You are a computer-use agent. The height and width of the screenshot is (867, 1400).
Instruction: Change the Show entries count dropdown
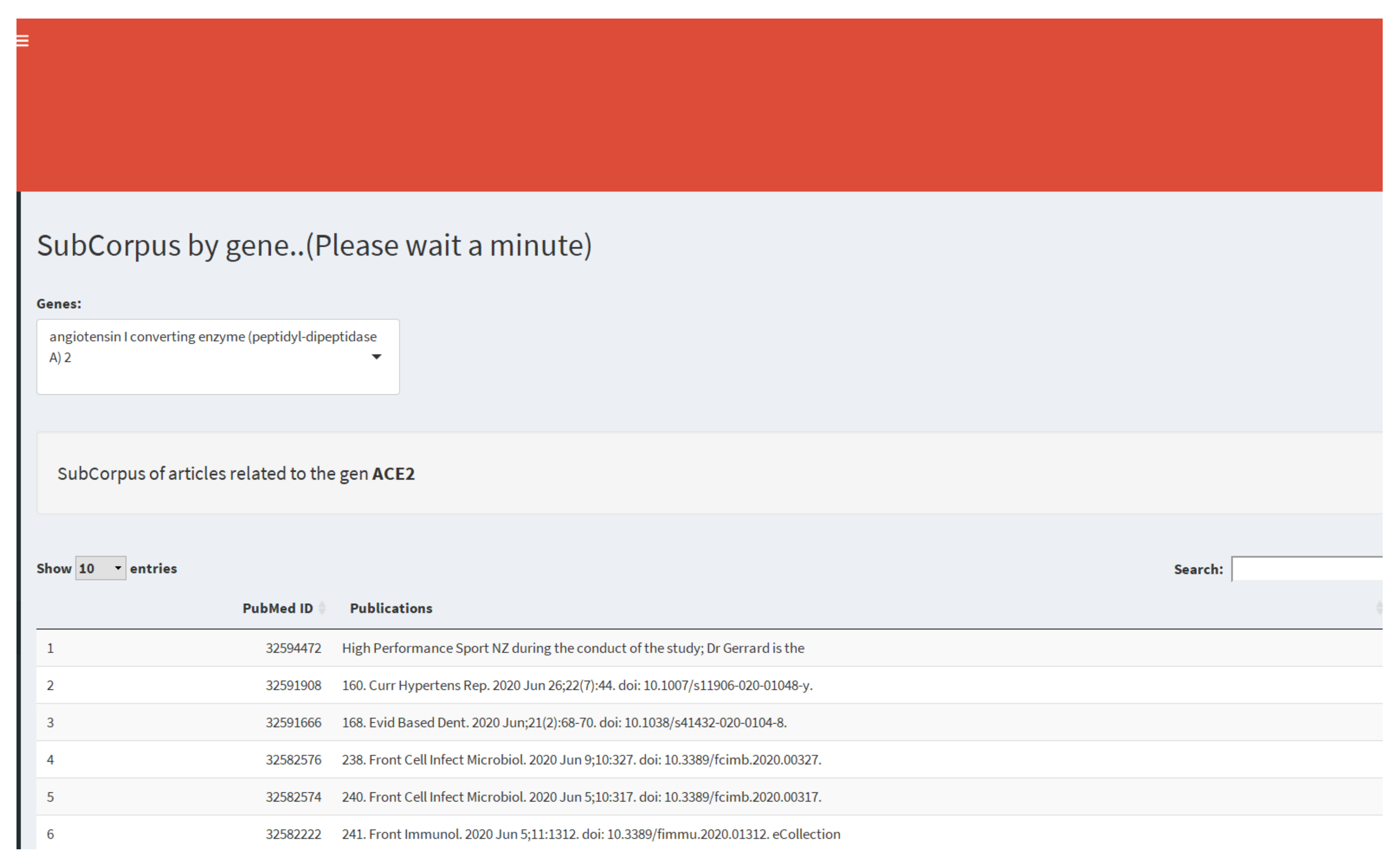click(x=100, y=568)
